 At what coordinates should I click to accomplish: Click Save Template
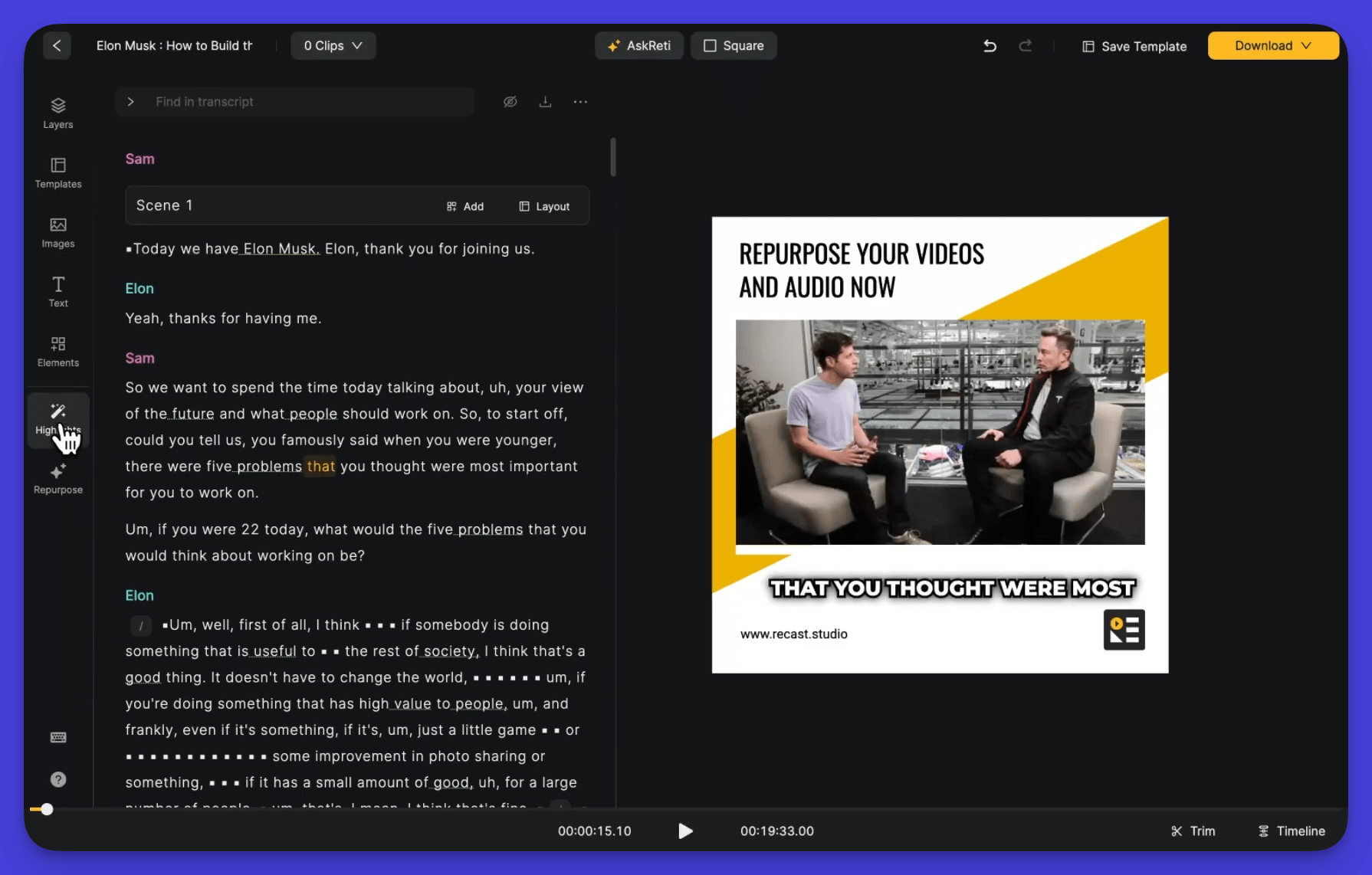coord(1134,47)
